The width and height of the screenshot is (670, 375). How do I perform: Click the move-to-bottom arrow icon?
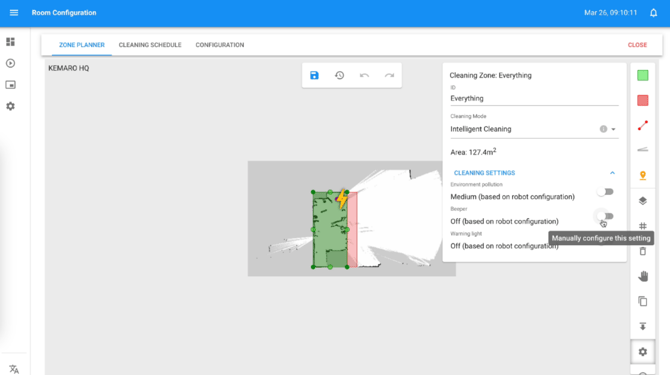pyautogui.click(x=643, y=326)
